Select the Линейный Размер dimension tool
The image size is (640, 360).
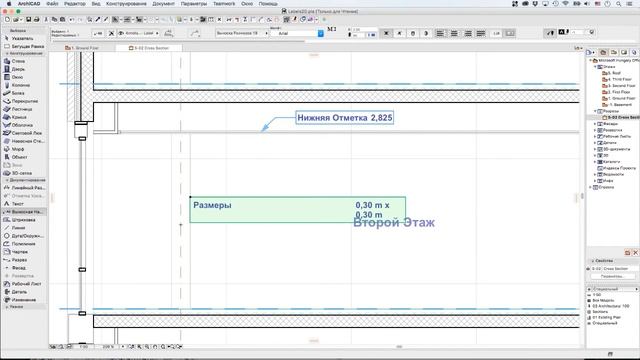tap(24, 188)
